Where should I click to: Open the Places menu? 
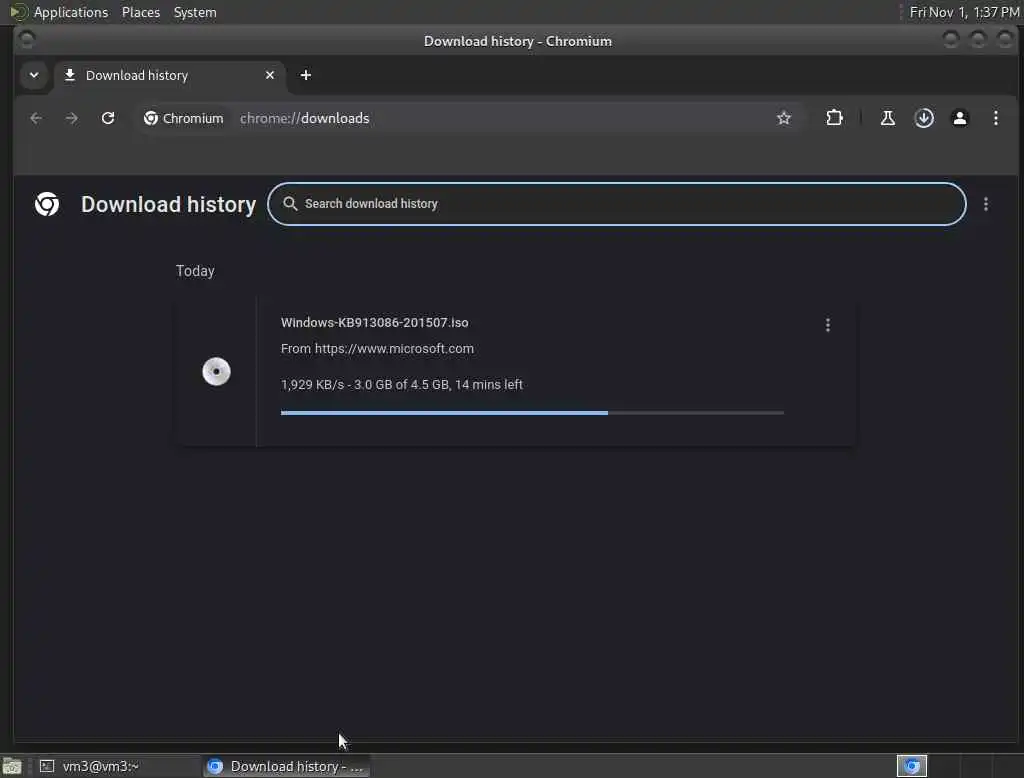click(140, 12)
